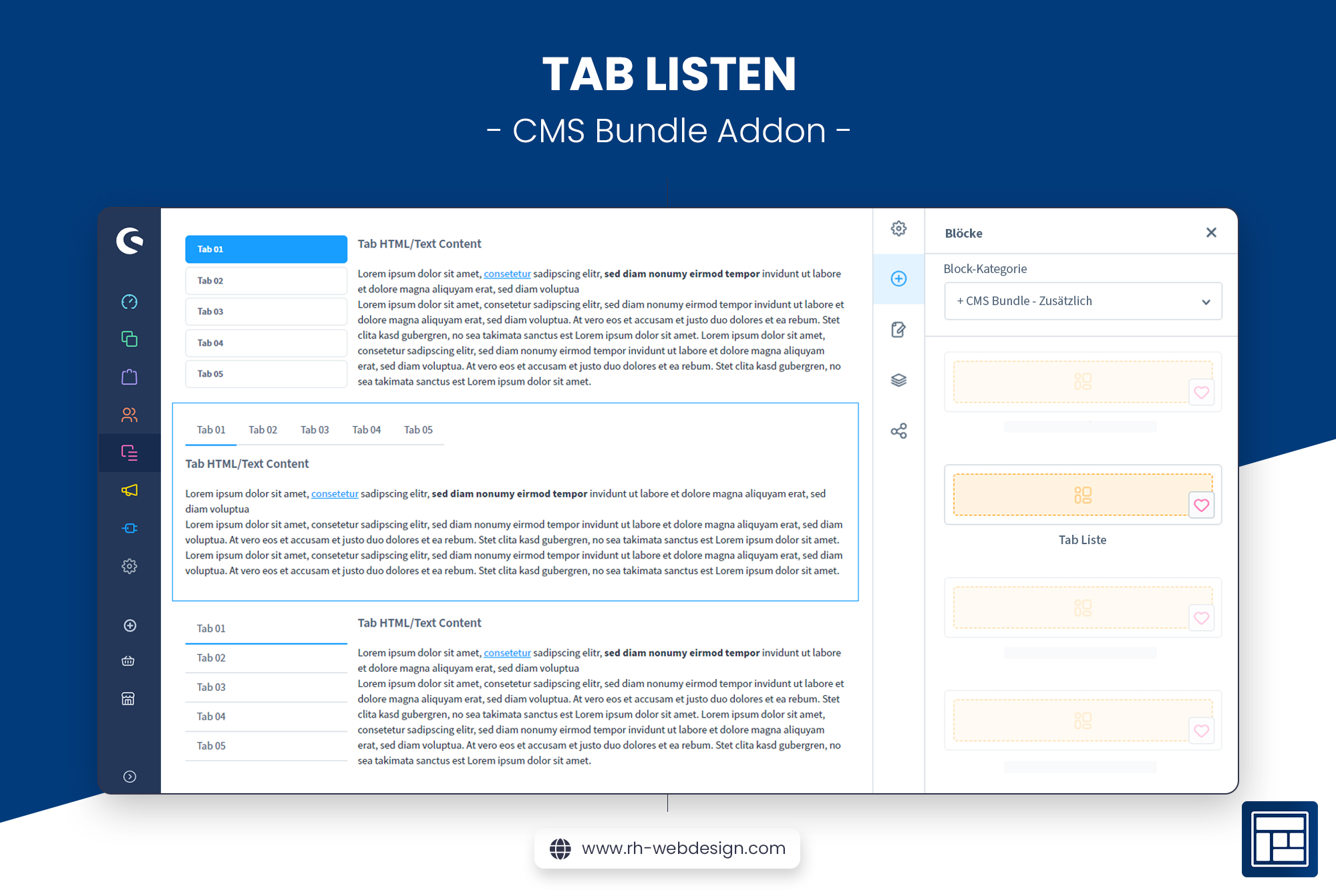Open the Marketing megaphone icon
1336x896 pixels.
pos(130,491)
